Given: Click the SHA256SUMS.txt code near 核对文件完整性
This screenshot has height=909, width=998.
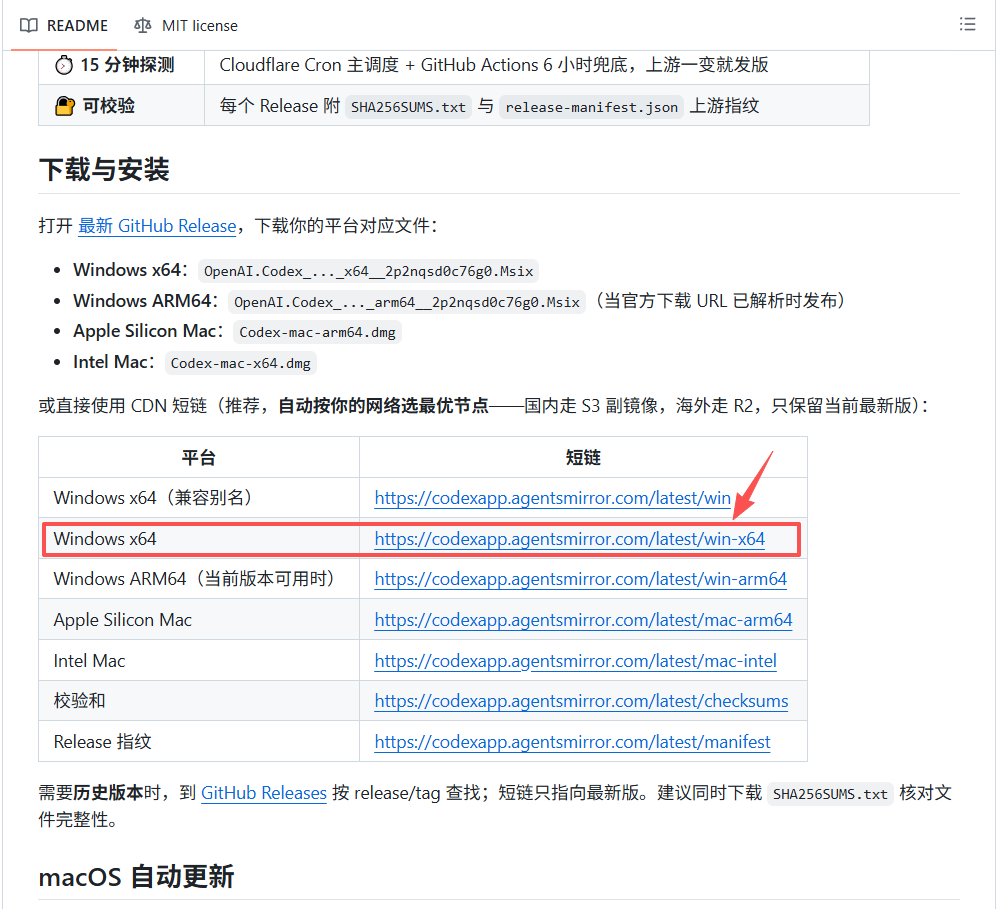Looking at the screenshot, I should coord(830,794).
